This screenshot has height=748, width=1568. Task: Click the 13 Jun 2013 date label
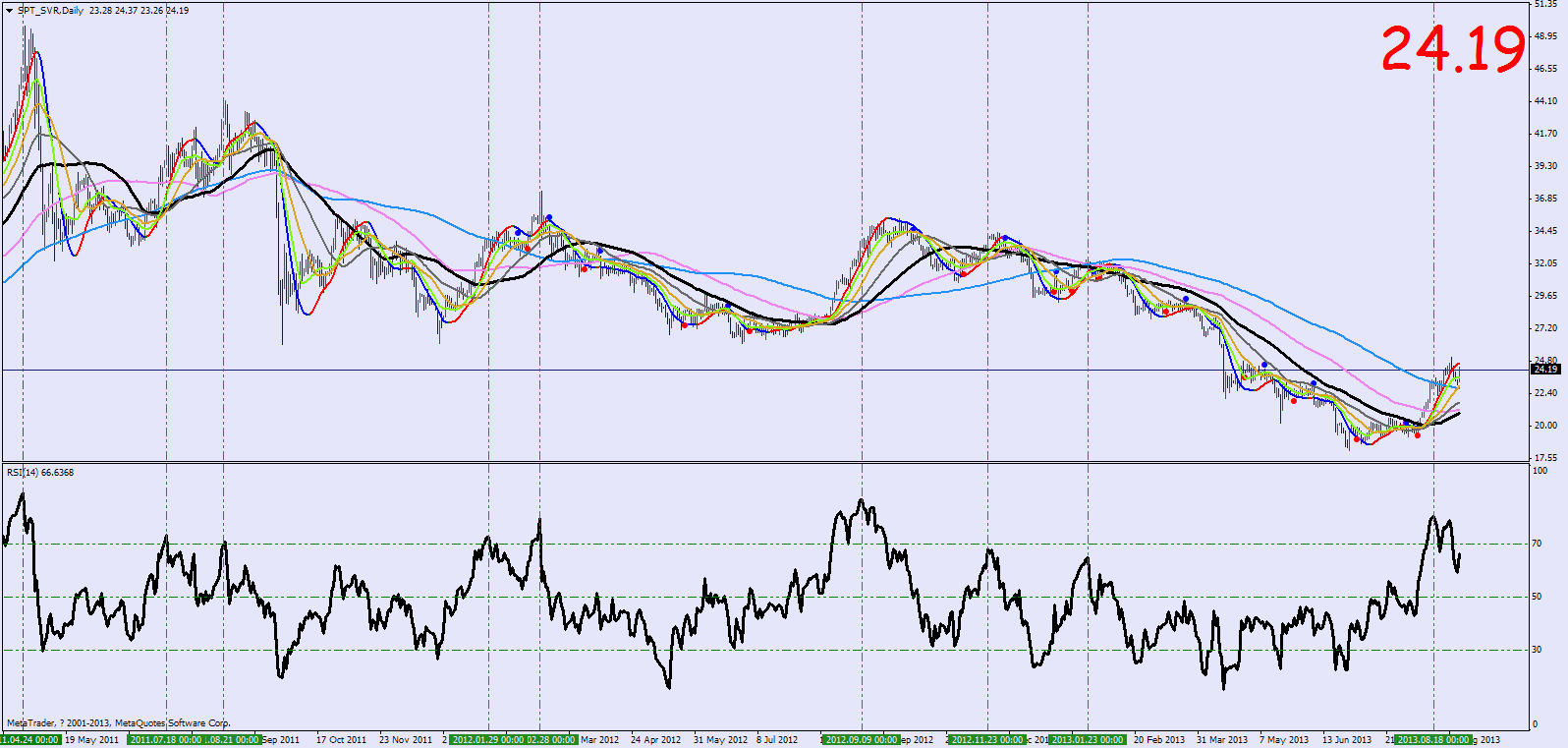tap(1347, 740)
